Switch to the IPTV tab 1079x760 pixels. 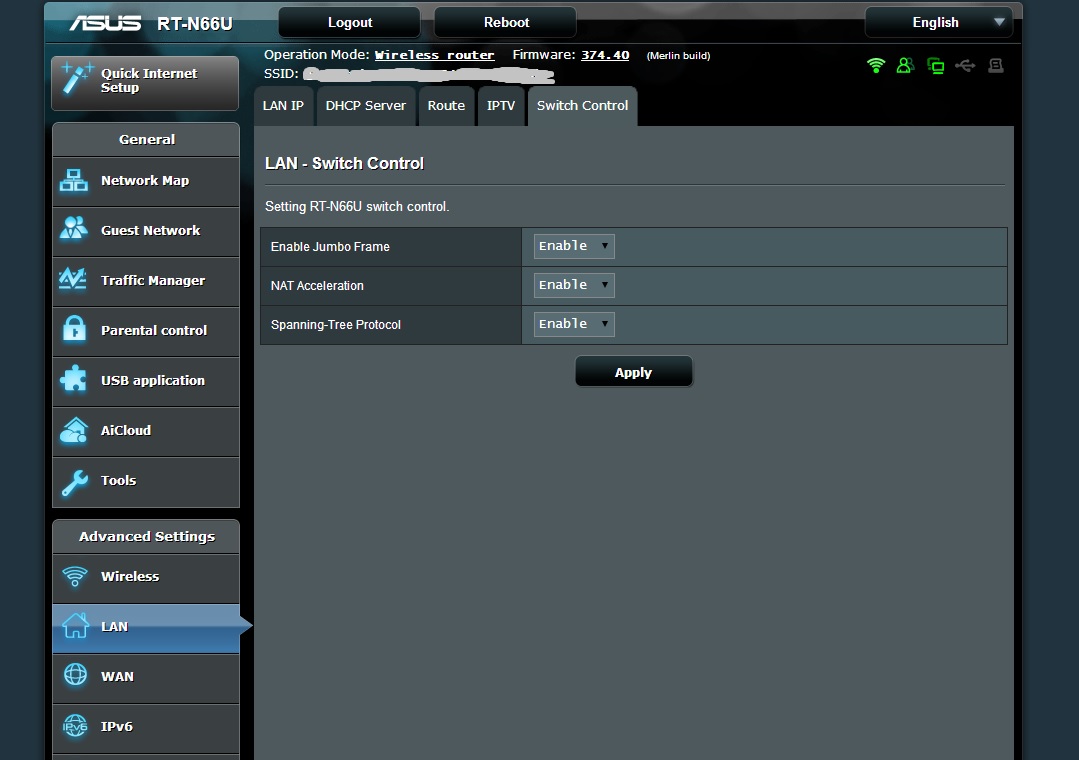pyautogui.click(x=501, y=106)
